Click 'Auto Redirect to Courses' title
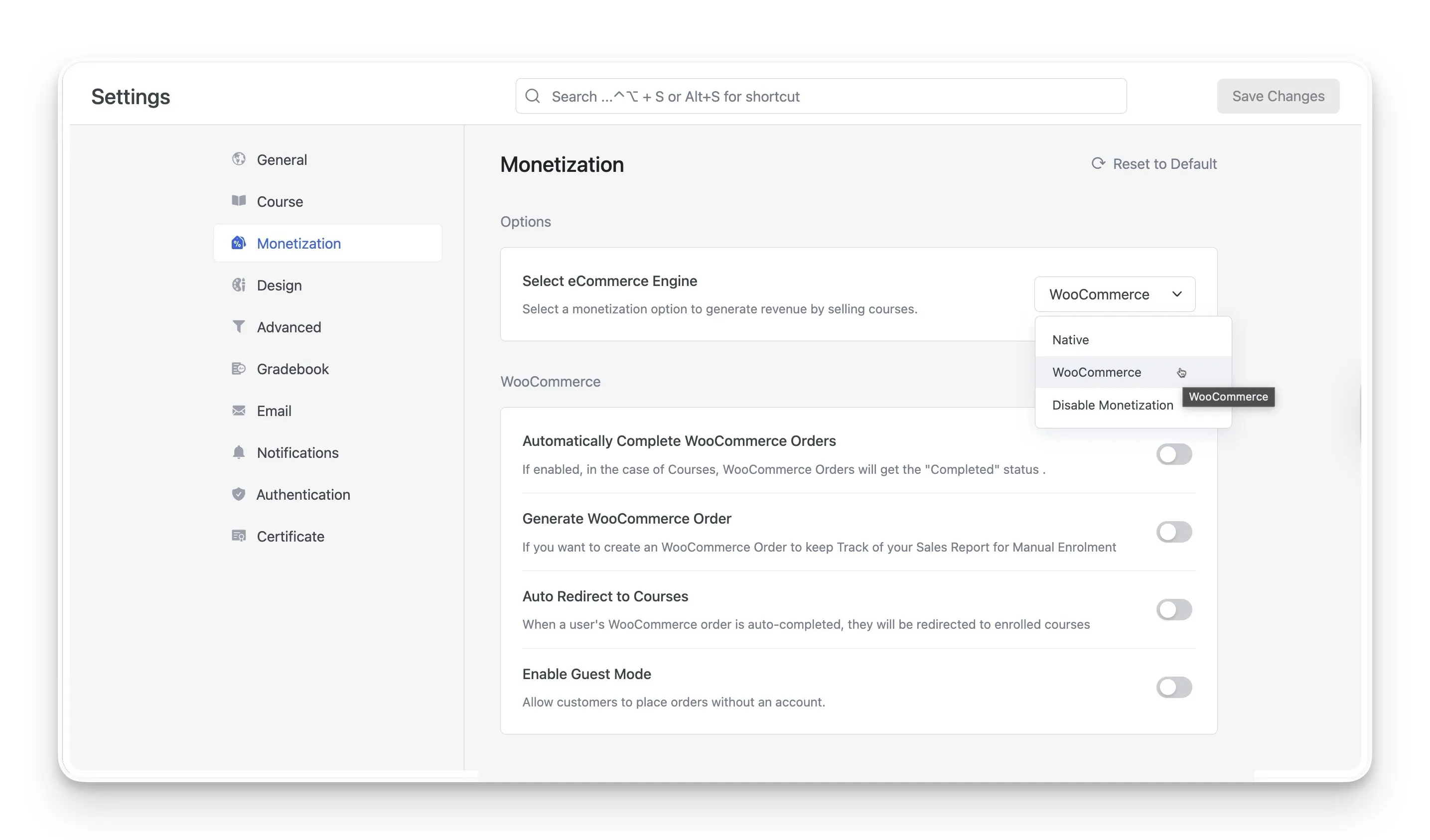The height and width of the screenshot is (840, 1430). click(605, 596)
